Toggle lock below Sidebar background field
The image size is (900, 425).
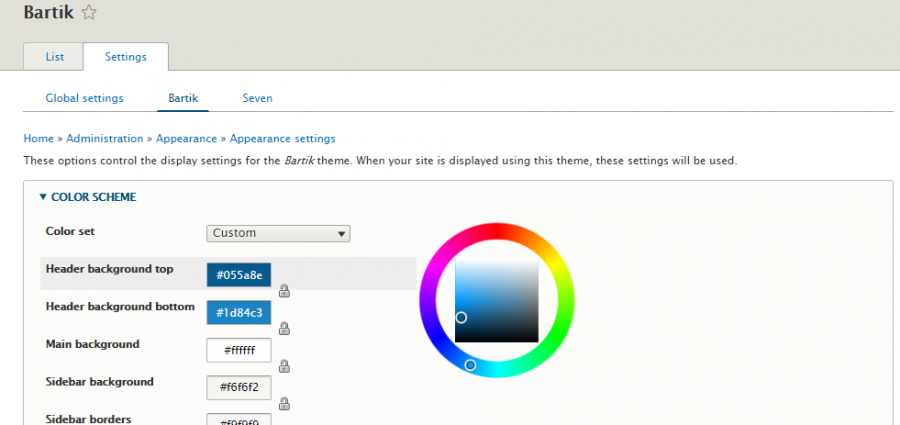284,404
